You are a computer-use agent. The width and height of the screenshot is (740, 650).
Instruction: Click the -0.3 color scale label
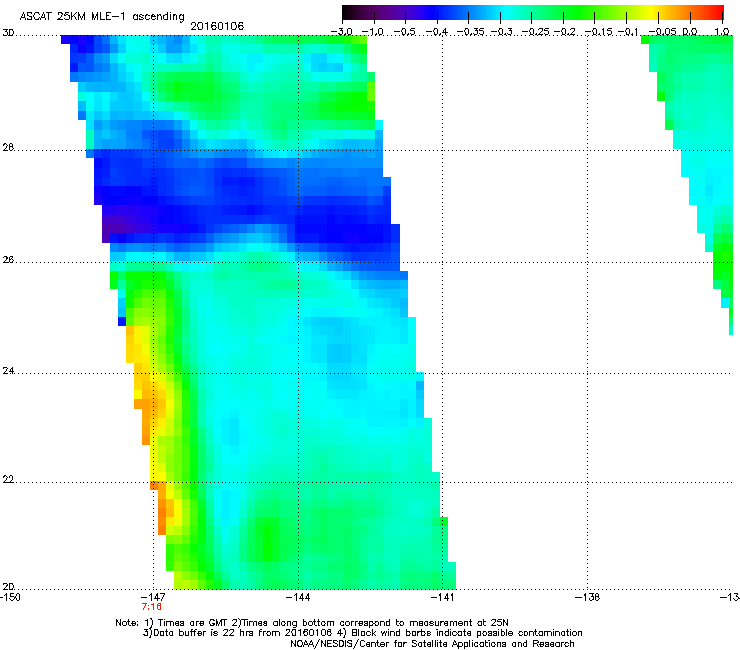(x=501, y=32)
